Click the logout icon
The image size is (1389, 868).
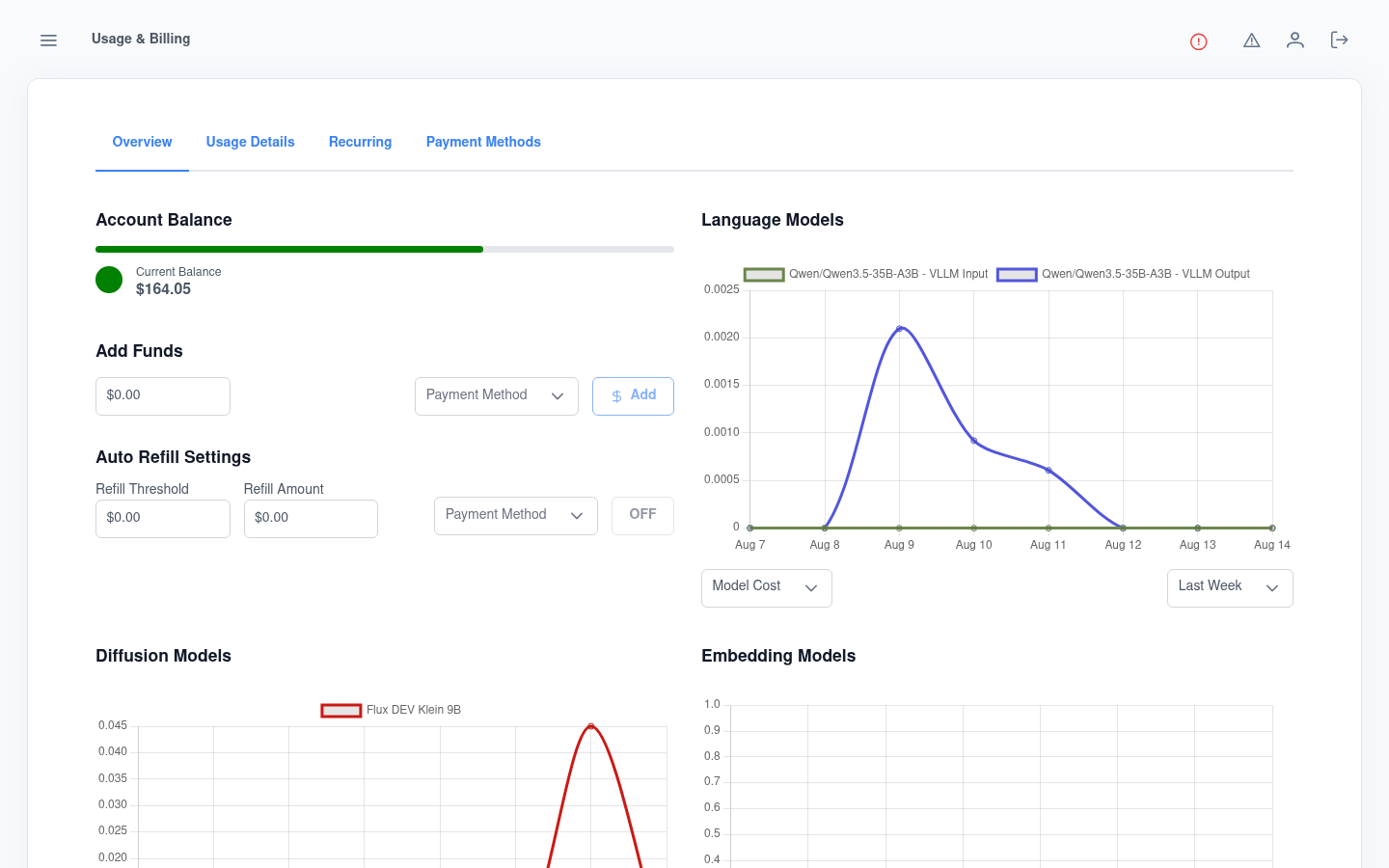[x=1339, y=41]
